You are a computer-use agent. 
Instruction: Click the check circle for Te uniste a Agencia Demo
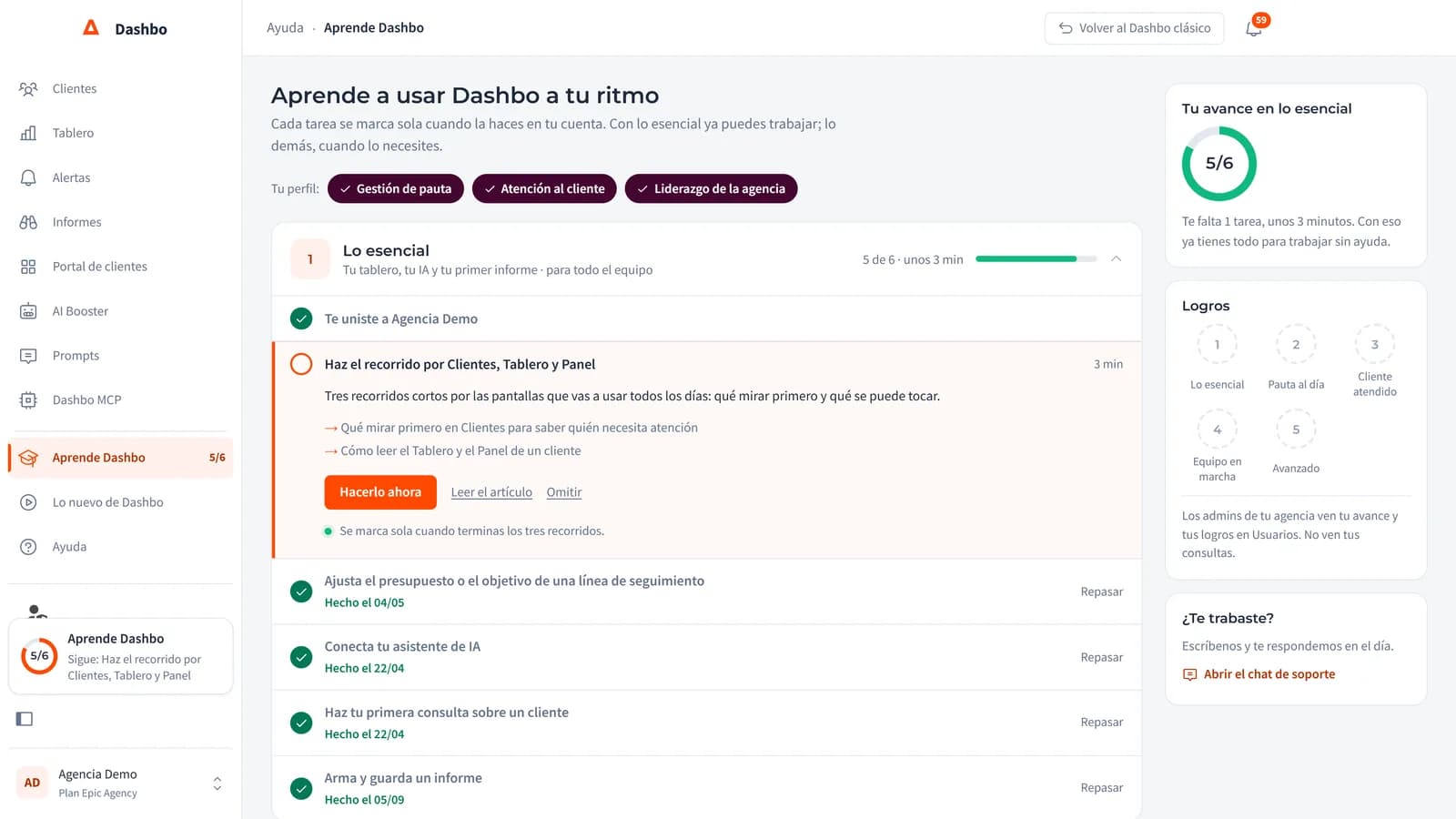click(x=301, y=318)
